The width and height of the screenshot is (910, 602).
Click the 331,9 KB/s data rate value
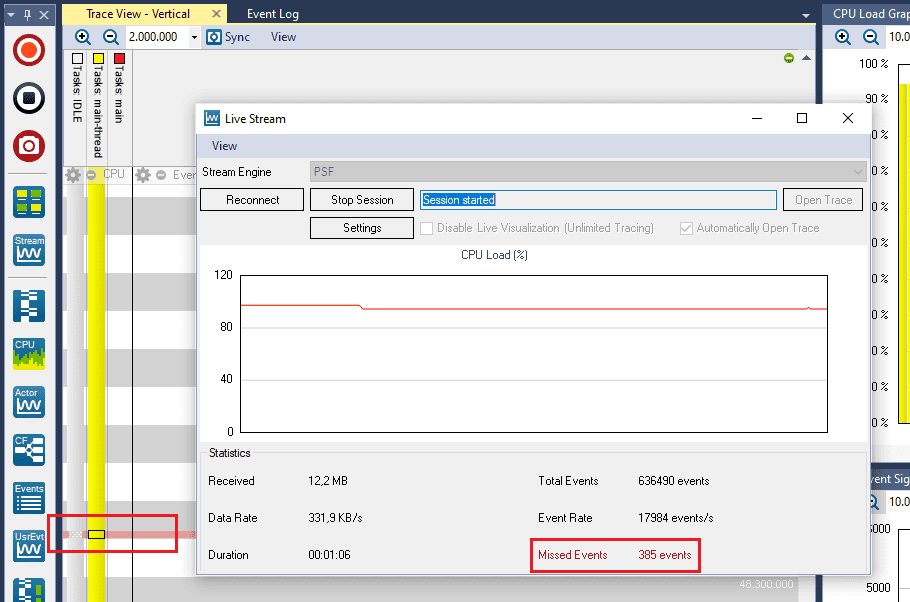tap(335, 518)
